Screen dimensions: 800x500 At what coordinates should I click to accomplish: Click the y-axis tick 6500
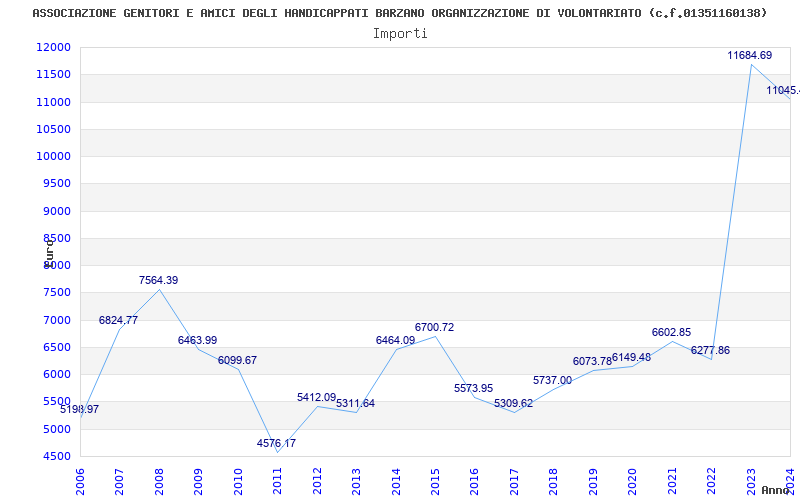tap(57, 347)
